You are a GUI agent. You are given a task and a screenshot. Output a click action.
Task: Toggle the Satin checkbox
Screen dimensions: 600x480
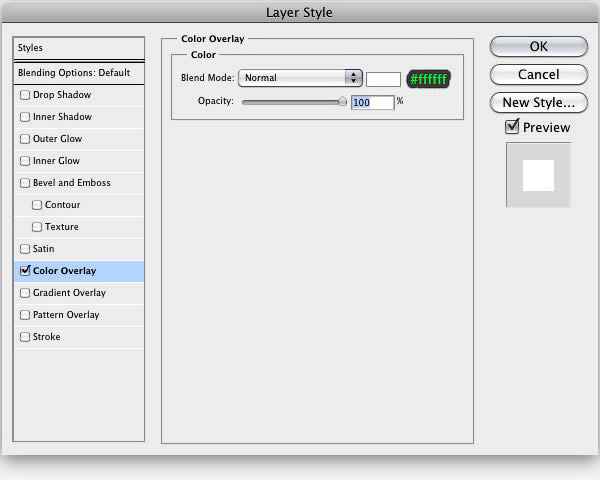click(25, 249)
